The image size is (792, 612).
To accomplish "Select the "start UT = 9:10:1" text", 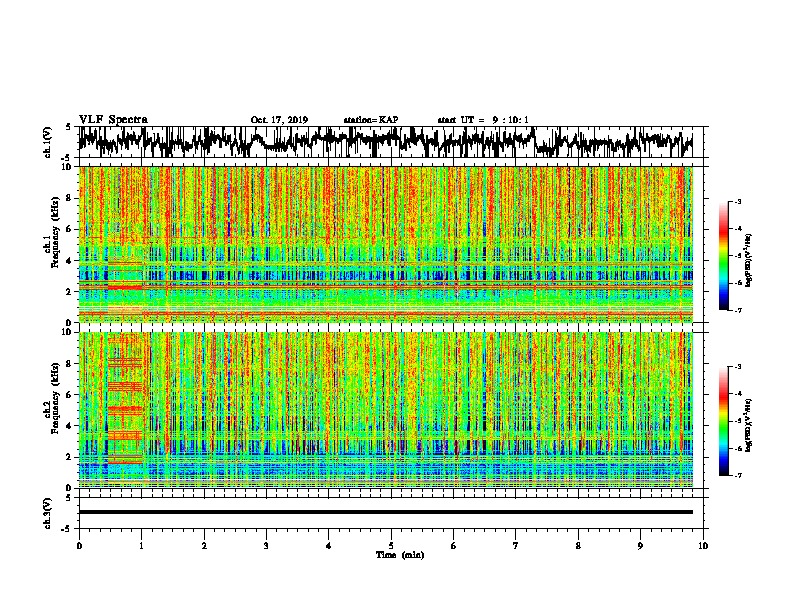I will coord(483,120).
